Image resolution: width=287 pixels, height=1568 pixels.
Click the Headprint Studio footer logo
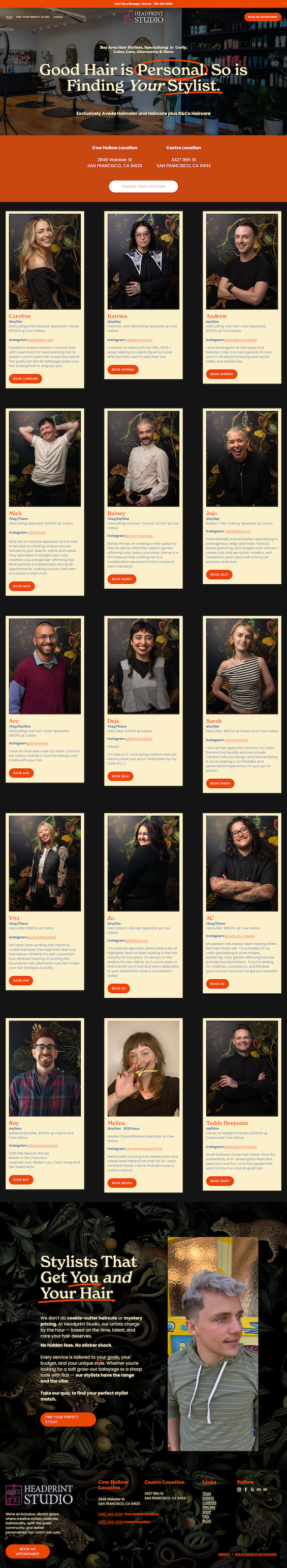click(x=39, y=1495)
